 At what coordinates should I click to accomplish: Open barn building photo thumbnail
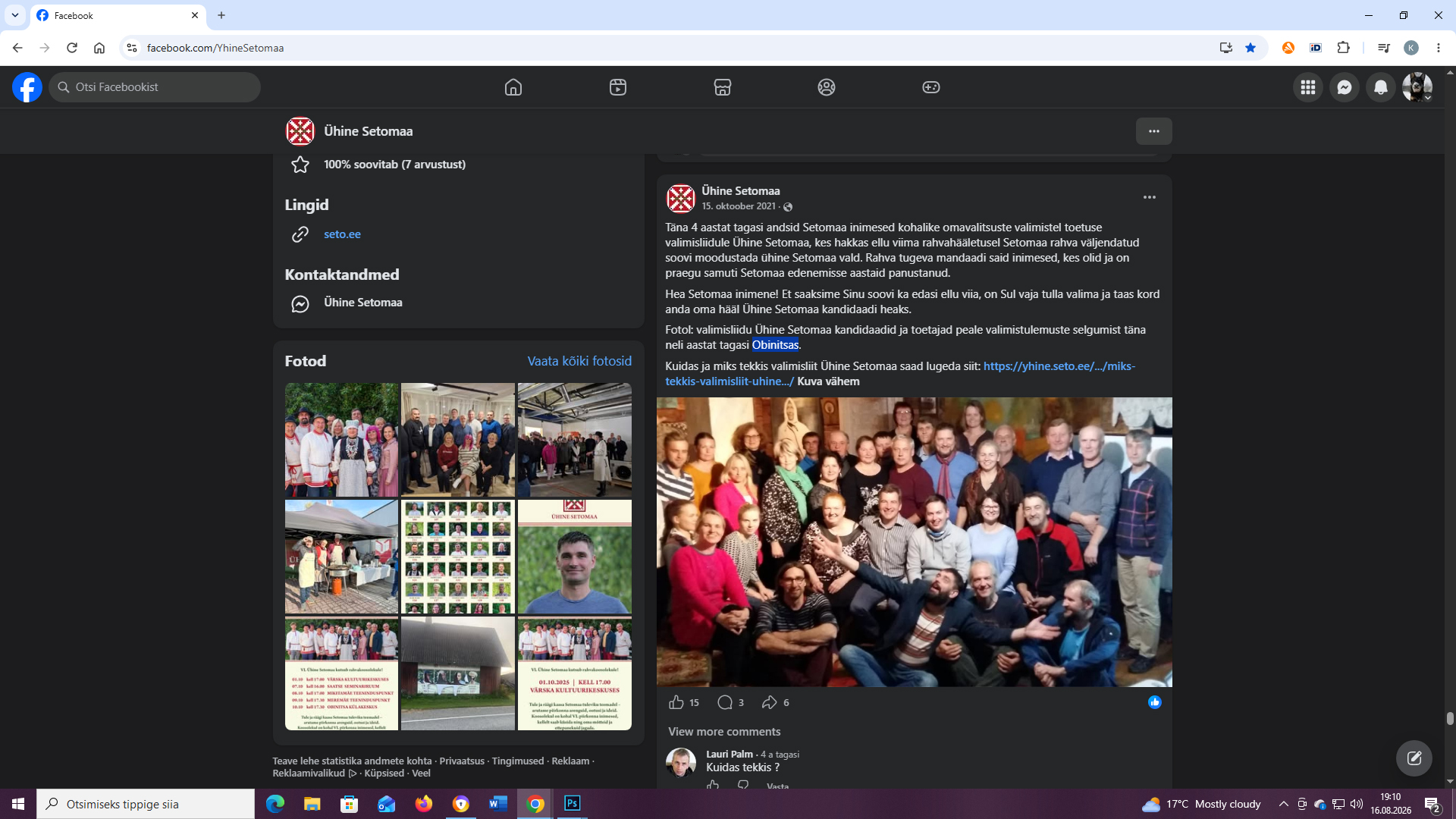coord(458,673)
